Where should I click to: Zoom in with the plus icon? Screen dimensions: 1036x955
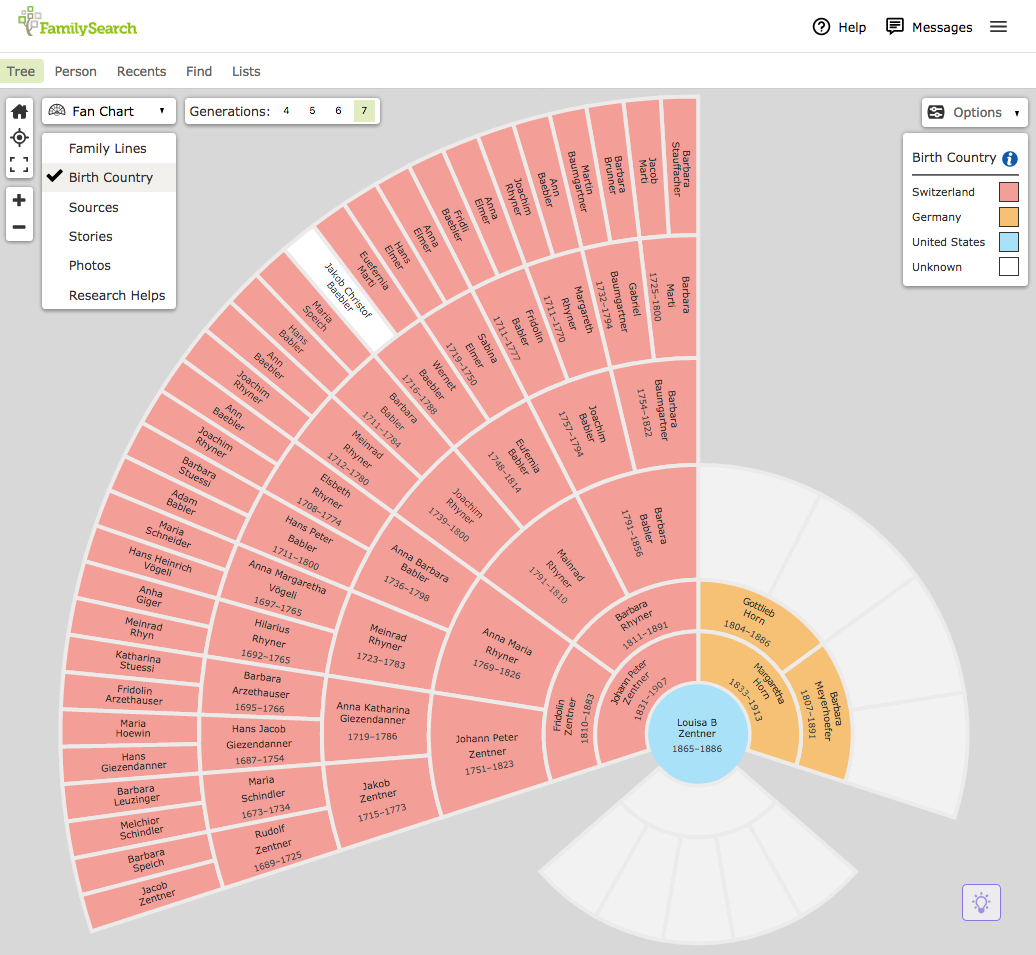pyautogui.click(x=19, y=200)
